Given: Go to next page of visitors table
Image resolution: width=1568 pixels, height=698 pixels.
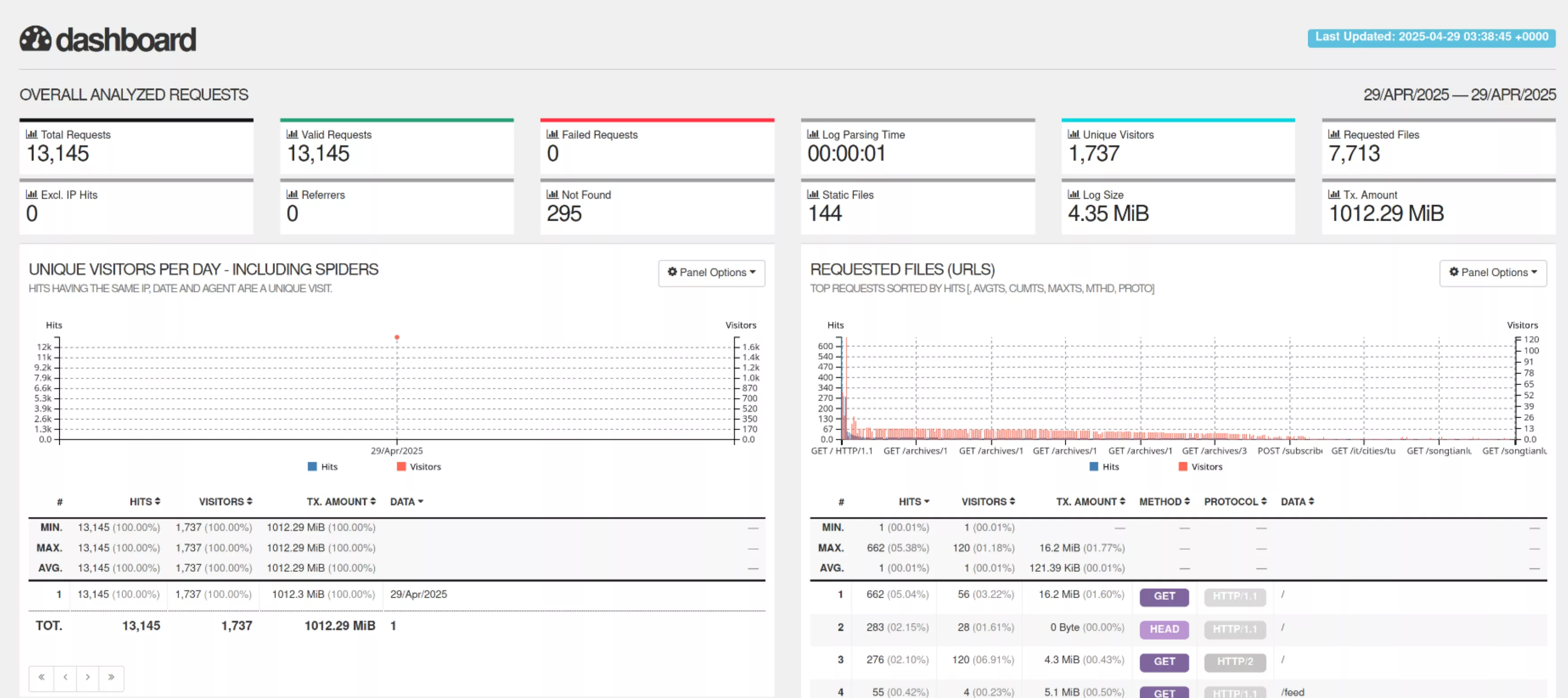Looking at the screenshot, I should pos(88,677).
